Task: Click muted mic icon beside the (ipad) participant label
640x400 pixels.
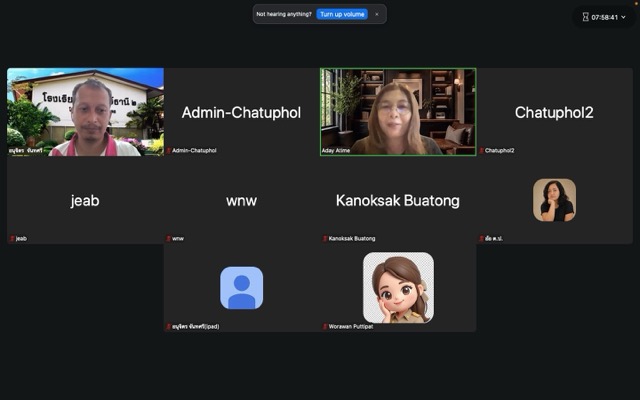Action: [169, 327]
